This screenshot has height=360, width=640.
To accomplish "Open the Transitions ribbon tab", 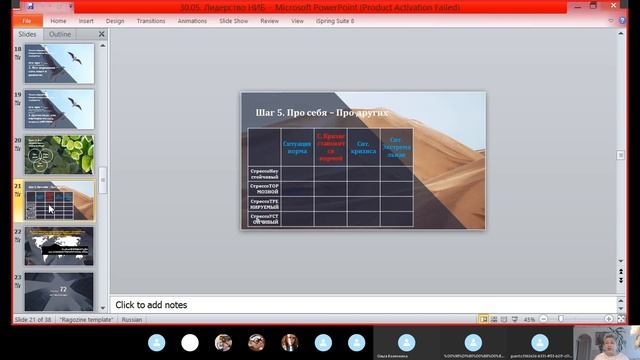I will [151, 21].
